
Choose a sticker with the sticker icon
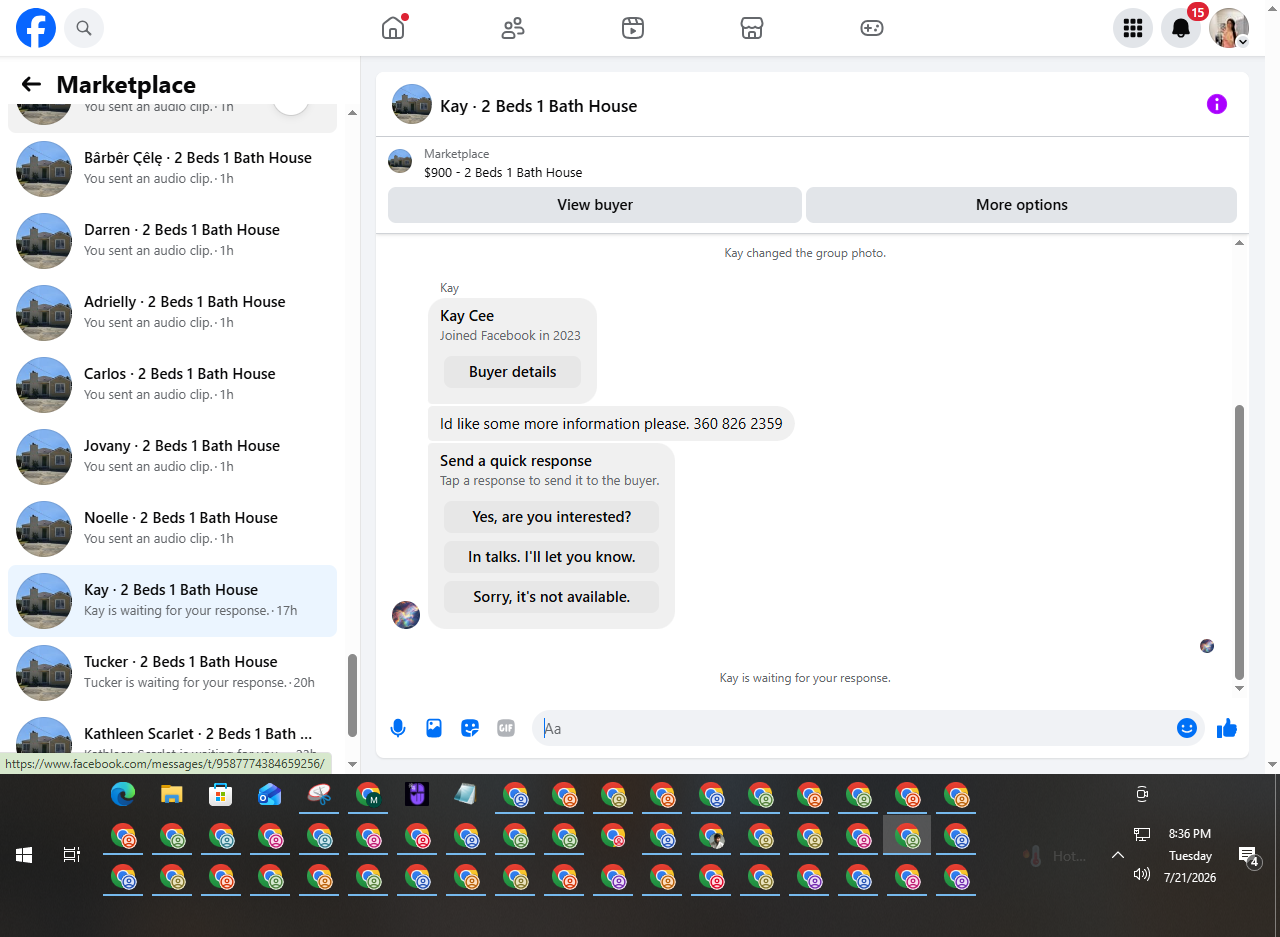(x=470, y=728)
